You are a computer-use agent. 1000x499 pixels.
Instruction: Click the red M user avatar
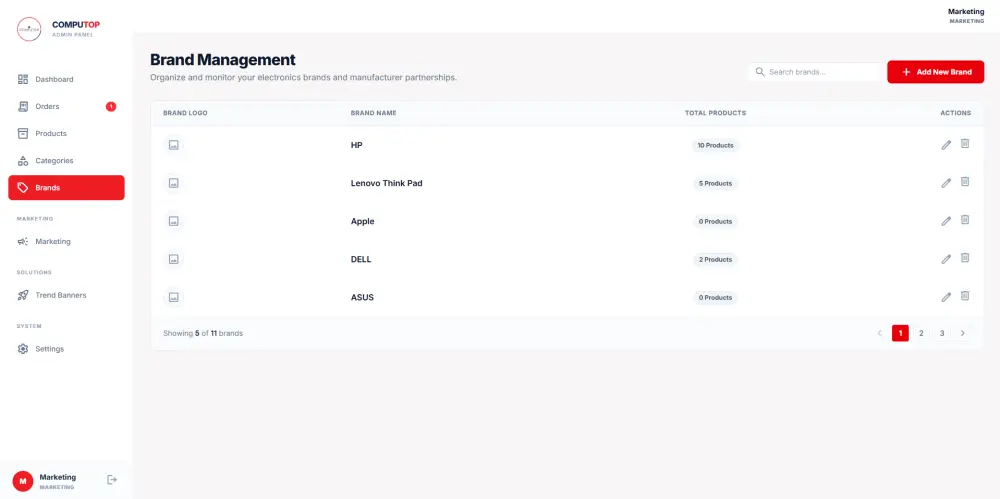(23, 480)
